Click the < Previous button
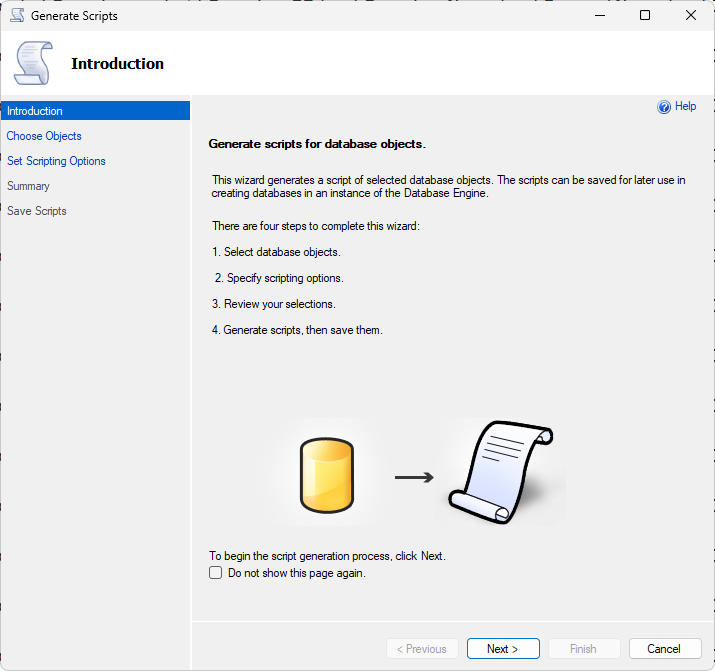The height and width of the screenshot is (671, 715). pyautogui.click(x=422, y=649)
